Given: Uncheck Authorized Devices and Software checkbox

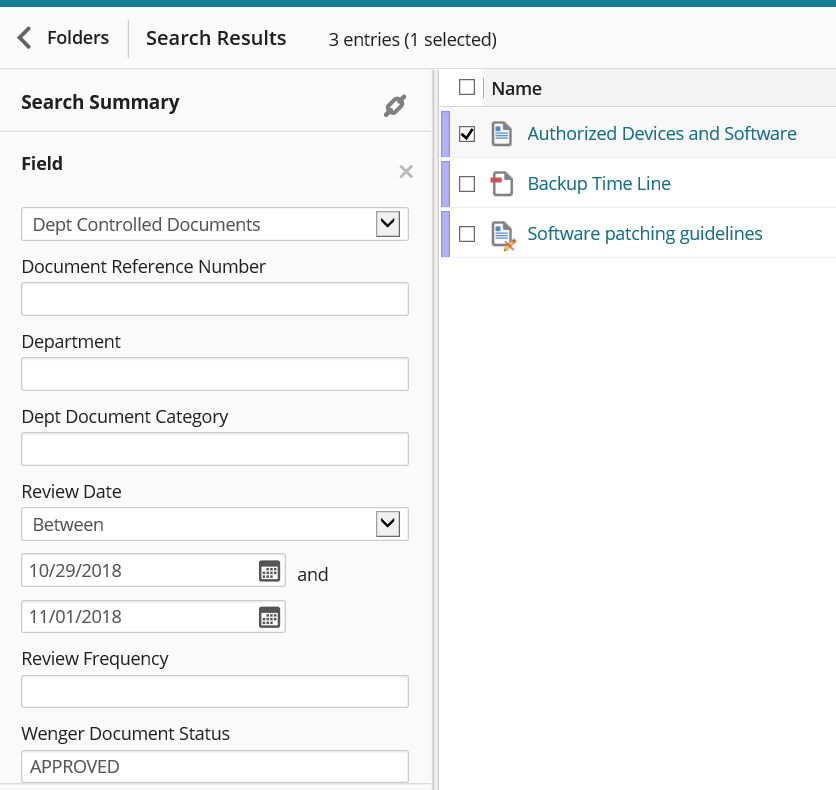Looking at the screenshot, I should point(467,134).
